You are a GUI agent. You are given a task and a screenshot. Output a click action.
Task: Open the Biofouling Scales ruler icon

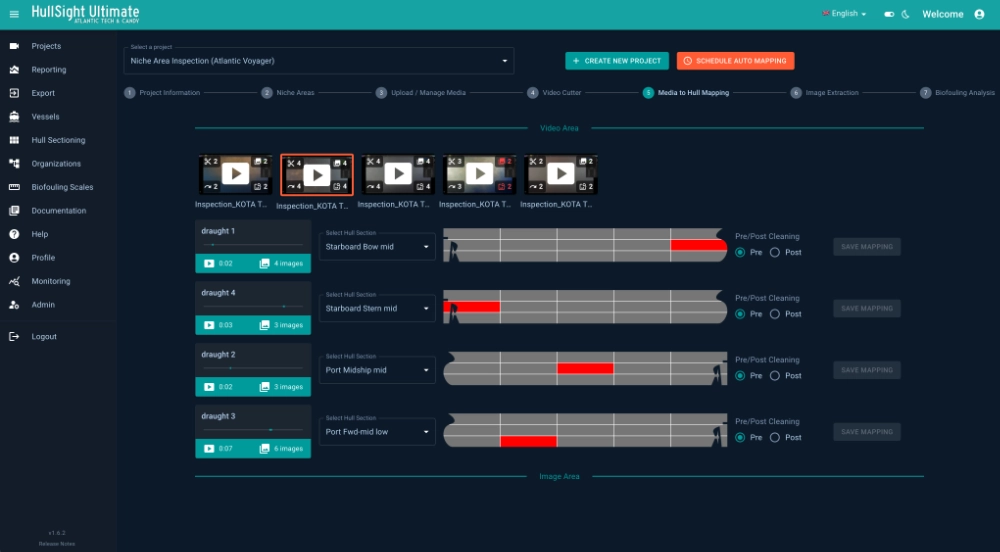click(14, 187)
